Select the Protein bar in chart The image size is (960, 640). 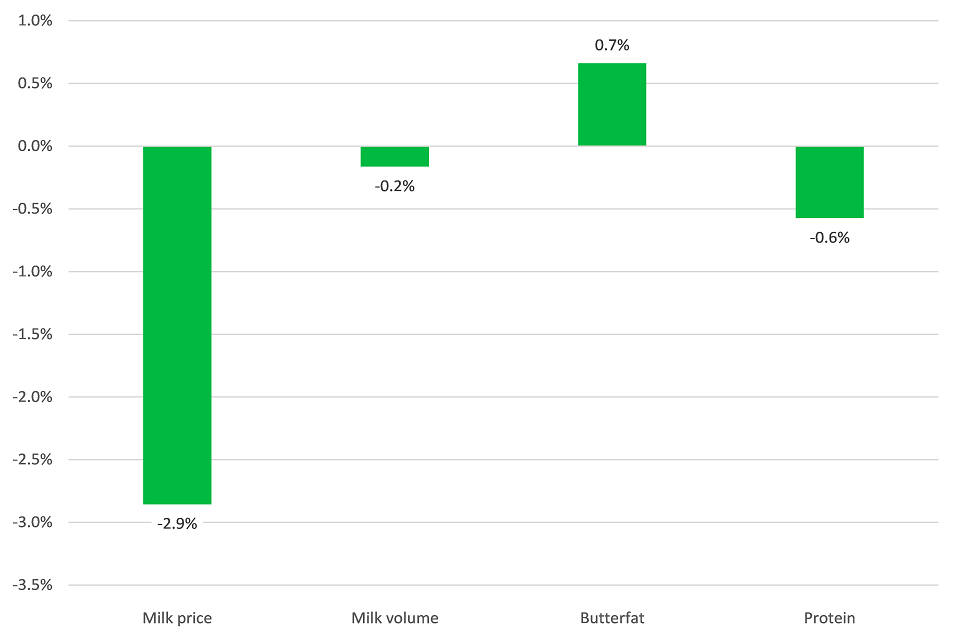[829, 182]
